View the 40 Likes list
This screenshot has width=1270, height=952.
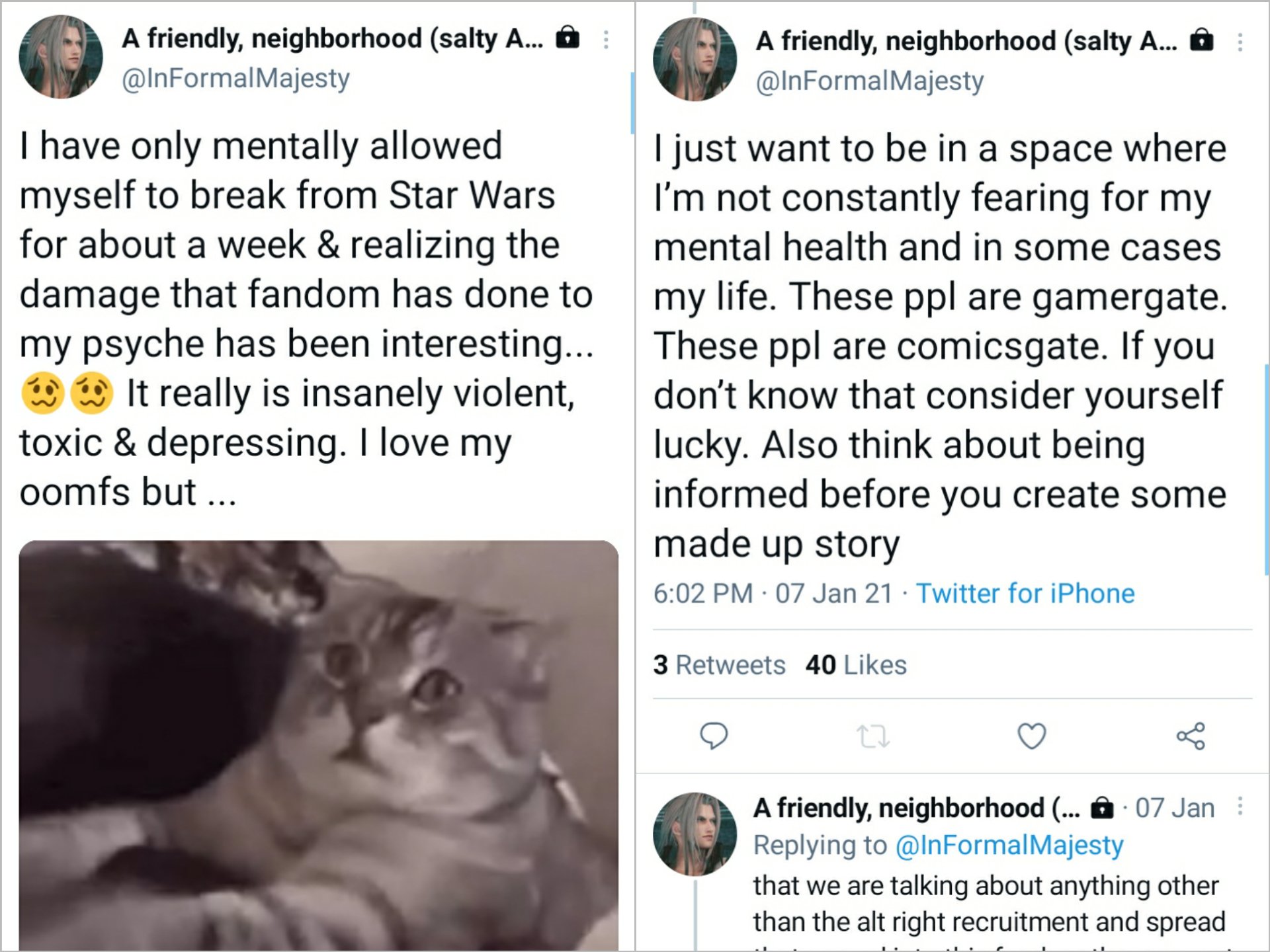click(x=856, y=664)
